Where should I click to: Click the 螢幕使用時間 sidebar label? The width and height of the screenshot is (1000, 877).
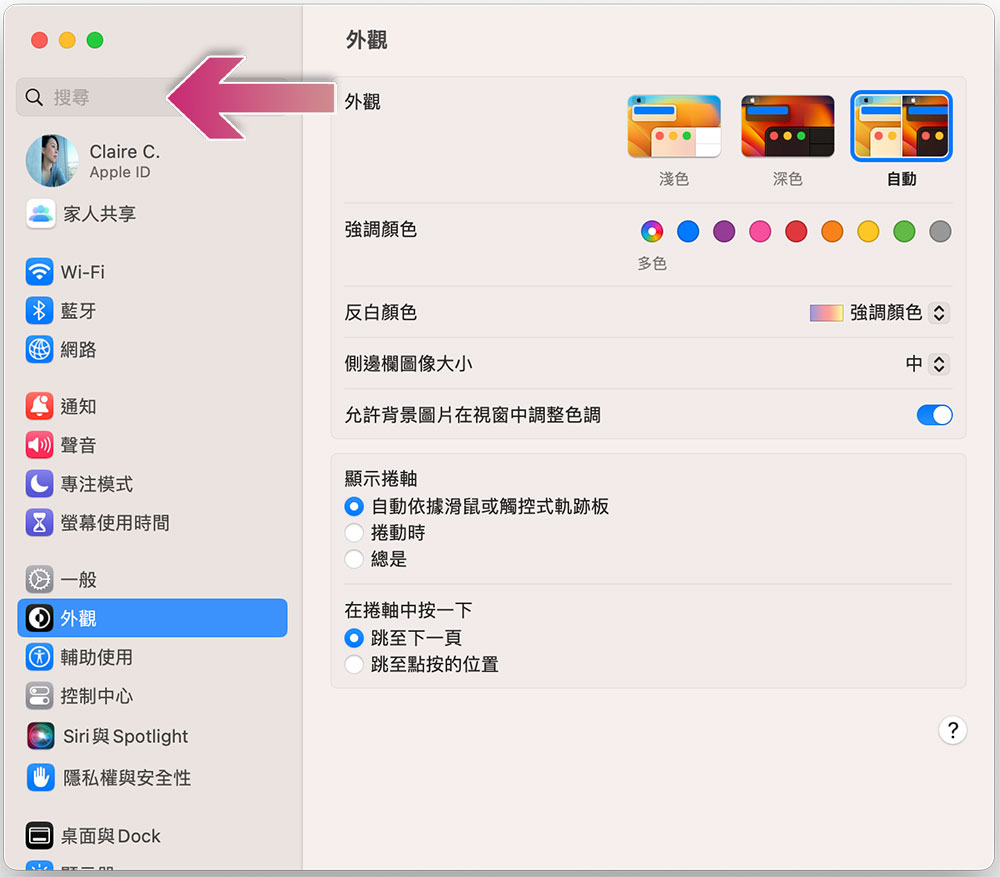115,523
